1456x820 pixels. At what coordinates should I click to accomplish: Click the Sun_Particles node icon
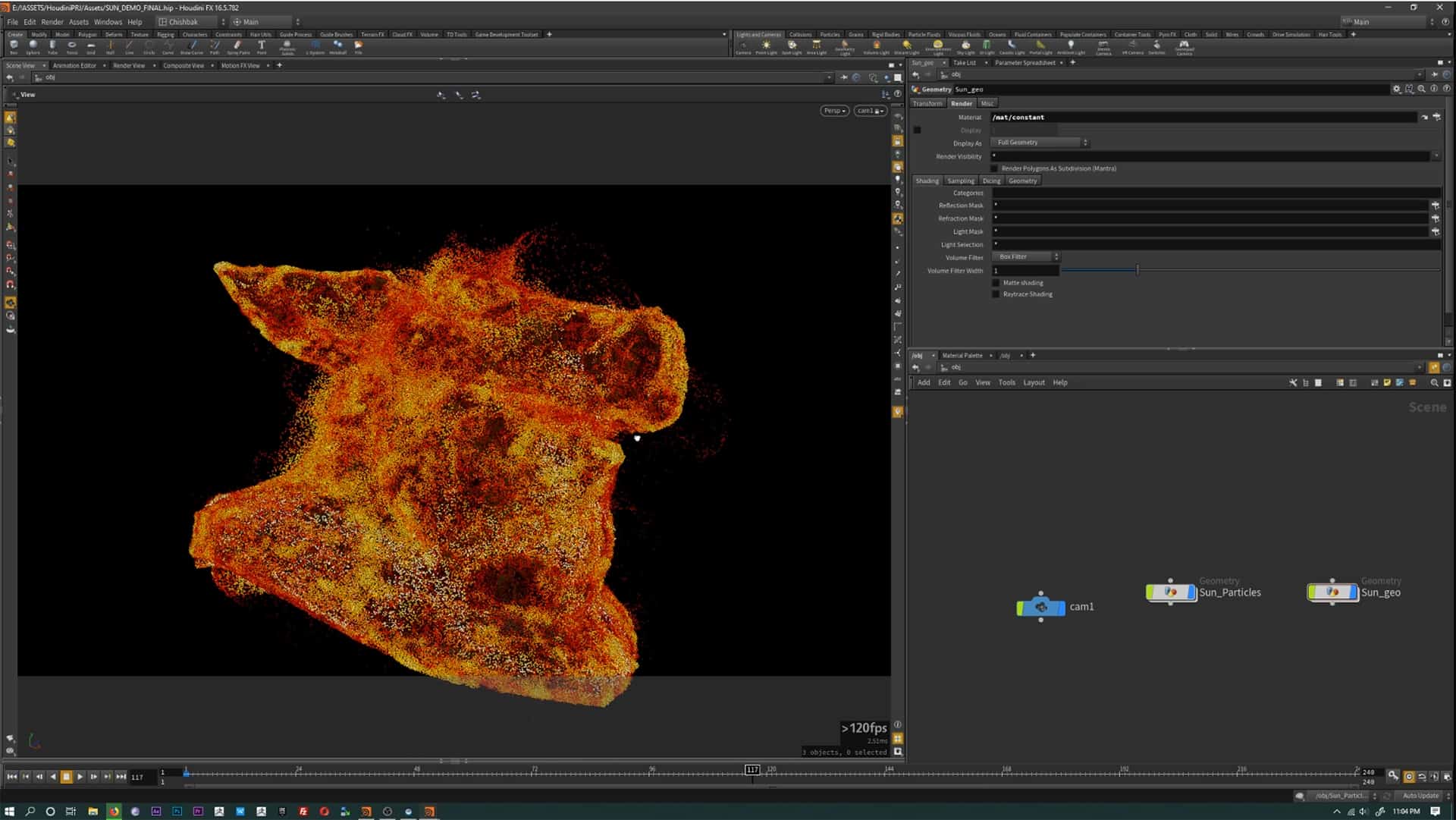1170,592
